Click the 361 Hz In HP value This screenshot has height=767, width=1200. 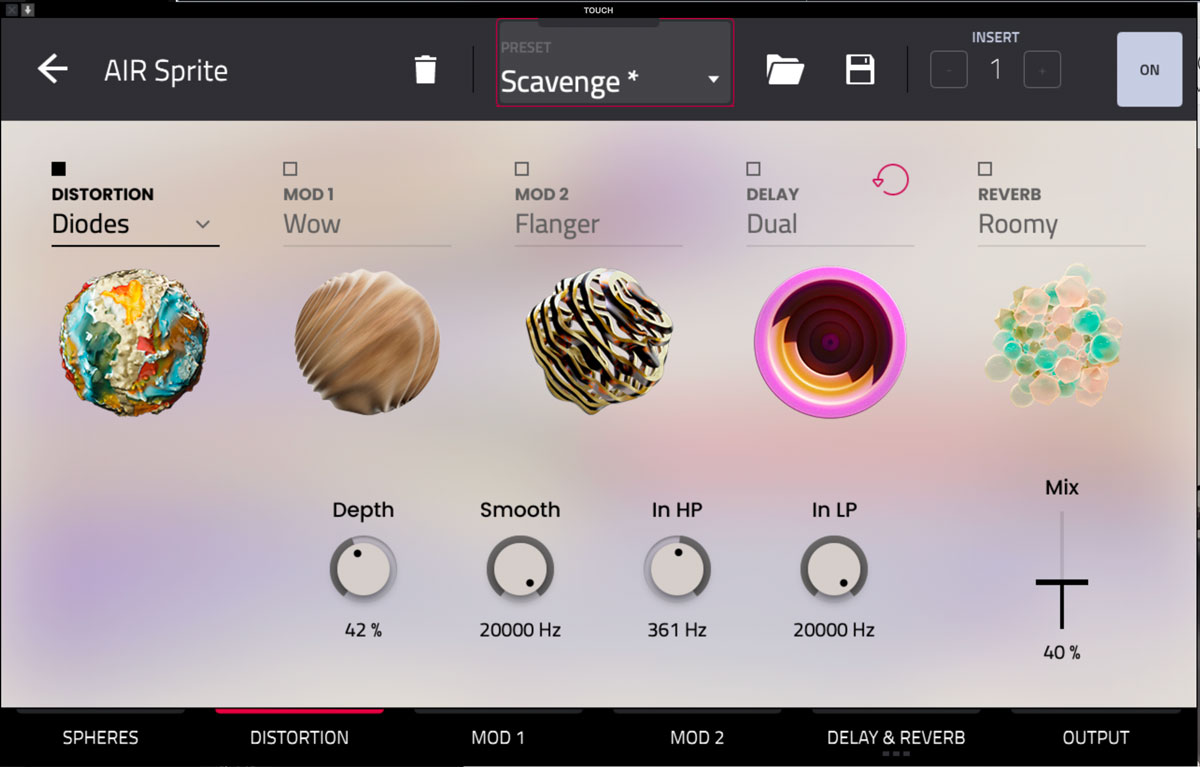[x=677, y=630]
